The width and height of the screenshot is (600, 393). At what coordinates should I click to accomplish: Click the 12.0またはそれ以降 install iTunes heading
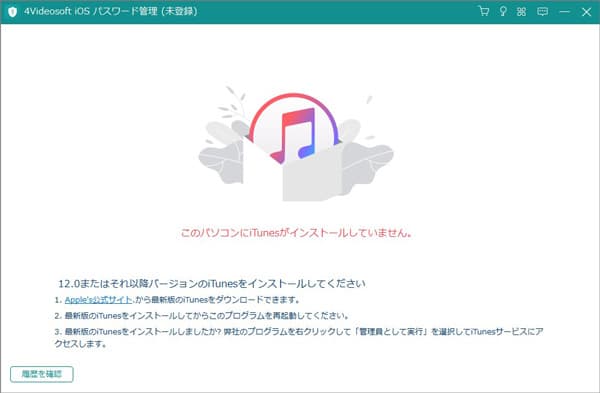tap(212, 284)
